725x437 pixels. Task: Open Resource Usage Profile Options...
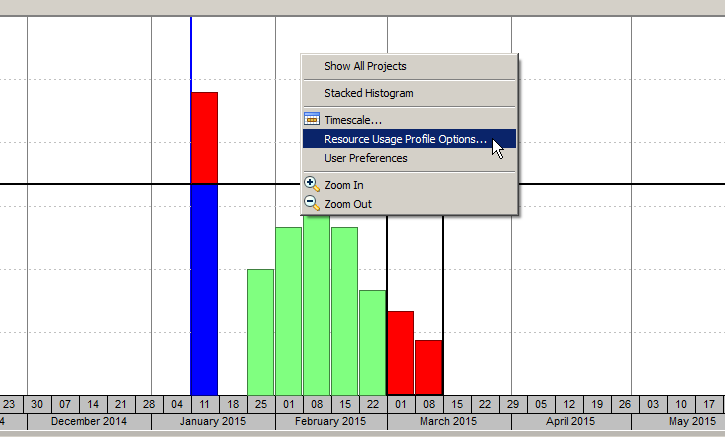click(405, 139)
